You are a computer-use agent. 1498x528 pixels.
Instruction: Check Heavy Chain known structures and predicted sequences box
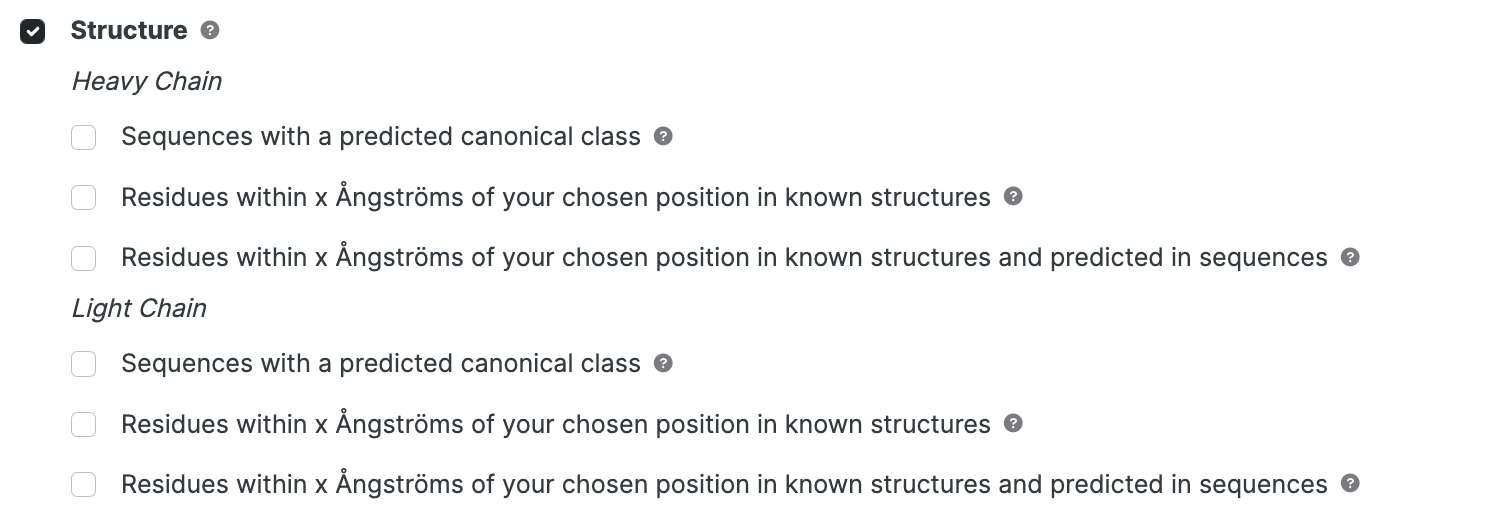point(84,258)
